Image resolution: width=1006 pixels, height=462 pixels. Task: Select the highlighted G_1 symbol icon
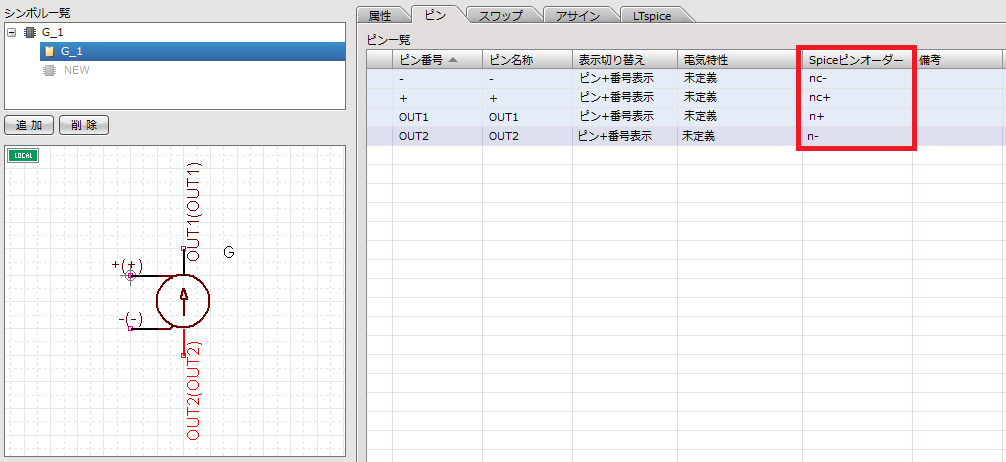coord(49,51)
